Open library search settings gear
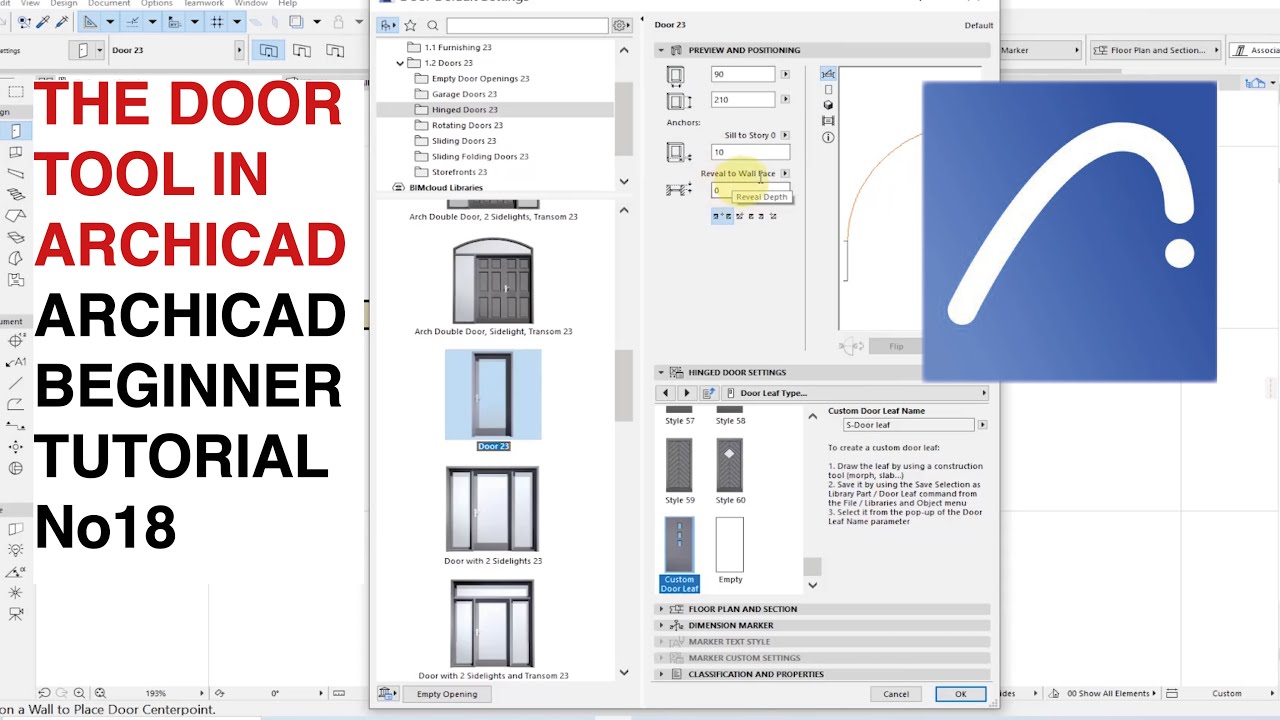The width and height of the screenshot is (1280, 720). [621, 25]
